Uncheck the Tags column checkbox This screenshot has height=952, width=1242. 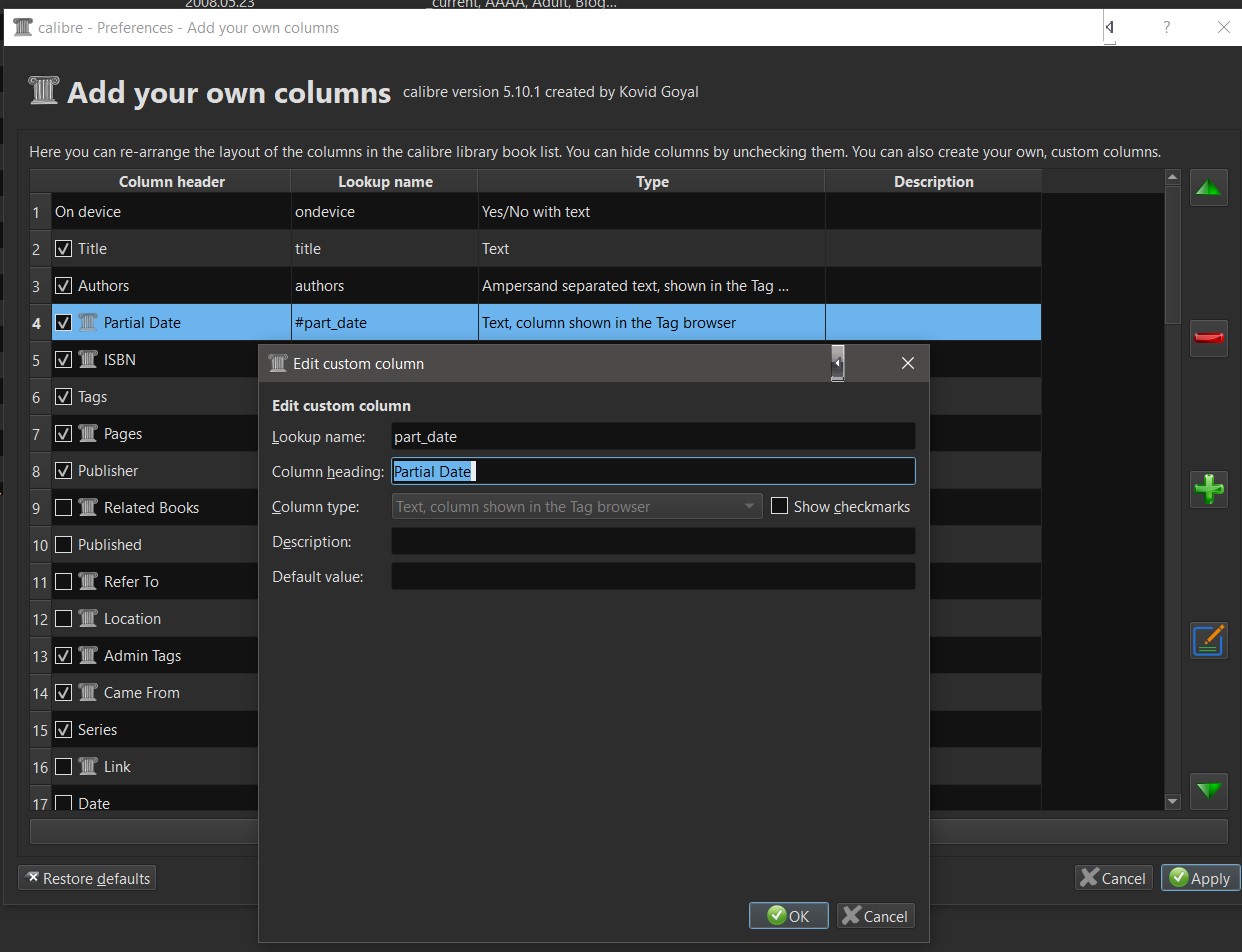pos(63,397)
